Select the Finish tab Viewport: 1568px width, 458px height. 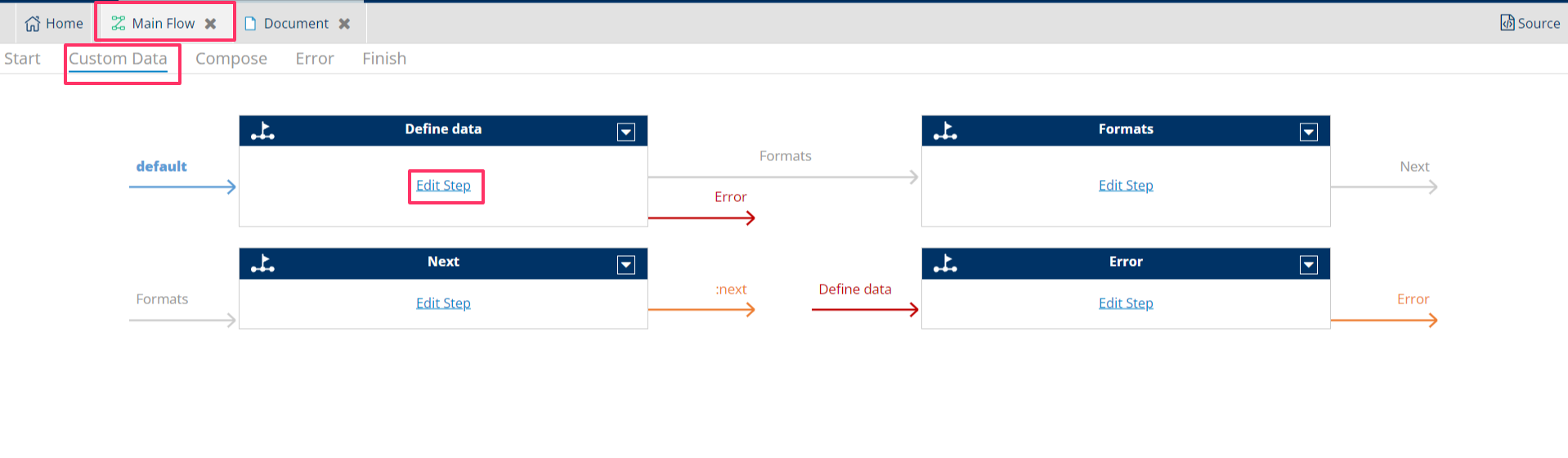tap(384, 59)
